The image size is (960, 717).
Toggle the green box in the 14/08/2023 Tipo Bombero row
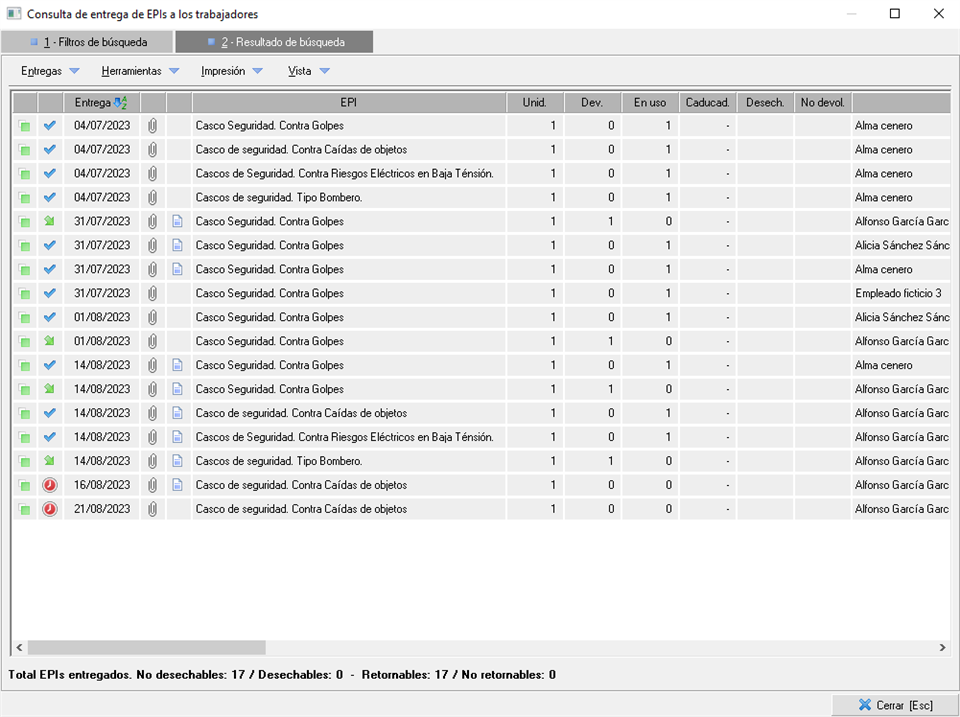(x=25, y=462)
